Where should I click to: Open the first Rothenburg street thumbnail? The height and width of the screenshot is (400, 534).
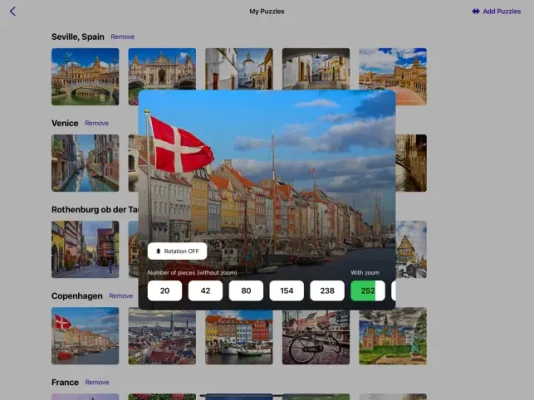85,249
